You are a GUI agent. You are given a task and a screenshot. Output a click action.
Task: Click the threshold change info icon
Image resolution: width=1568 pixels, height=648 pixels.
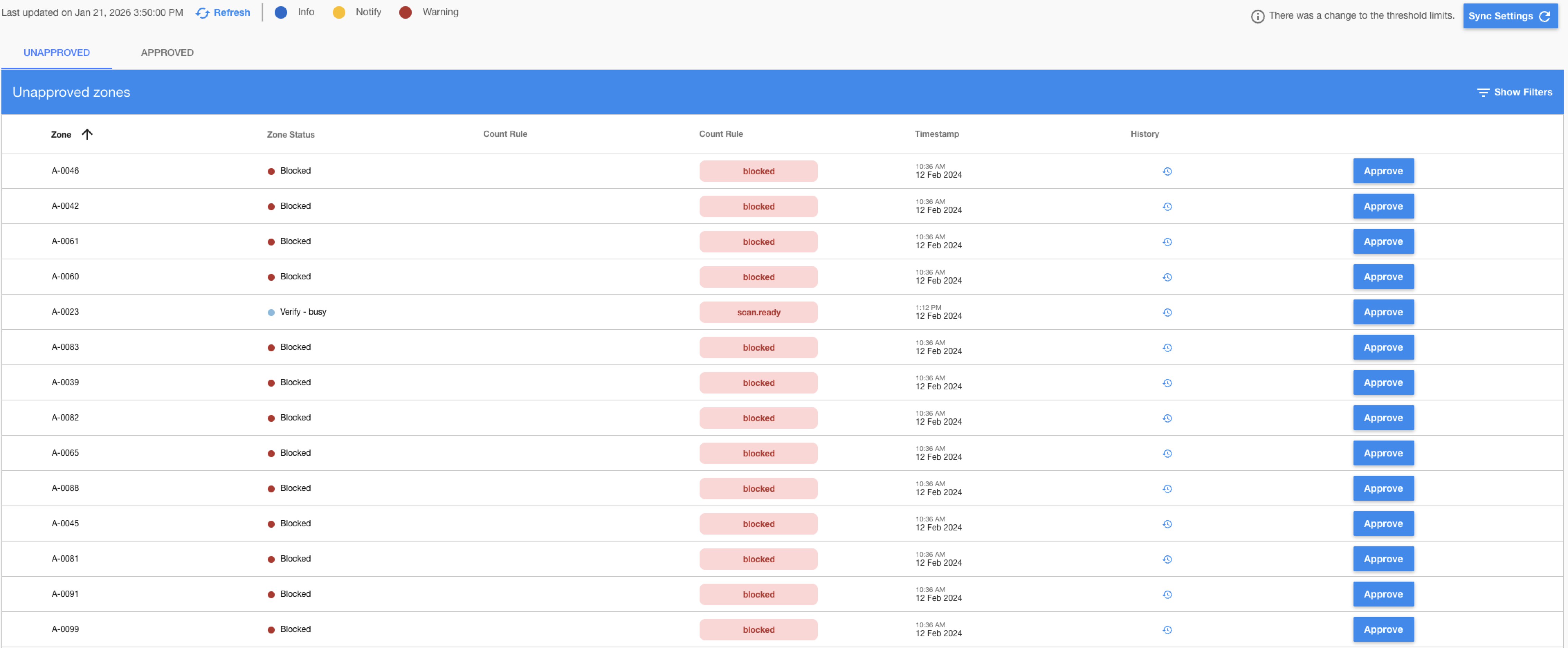click(x=1257, y=17)
